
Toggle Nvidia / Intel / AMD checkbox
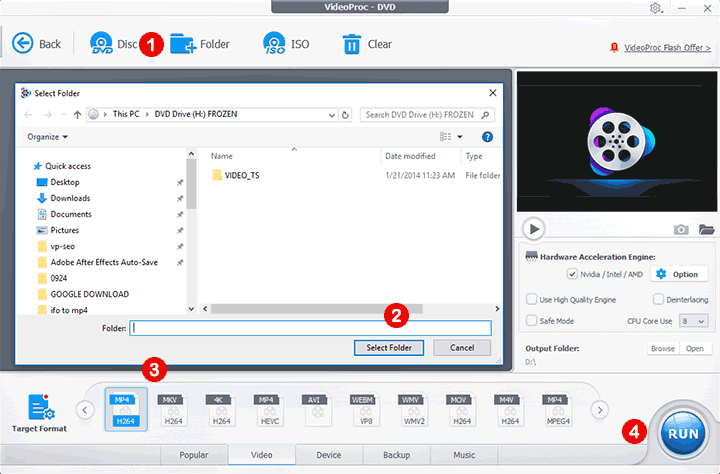tap(572, 274)
